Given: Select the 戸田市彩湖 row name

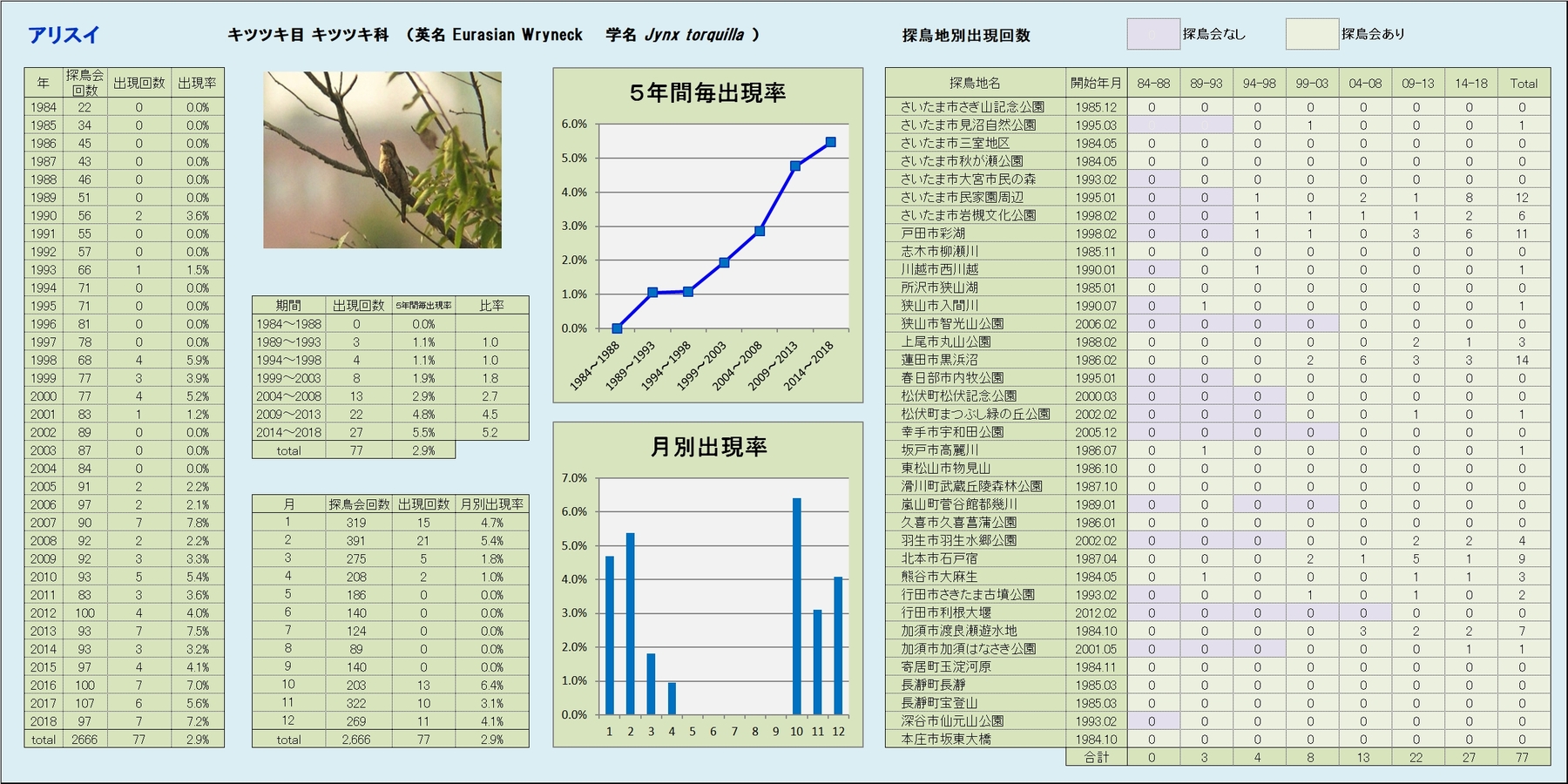Looking at the screenshot, I should [932, 233].
